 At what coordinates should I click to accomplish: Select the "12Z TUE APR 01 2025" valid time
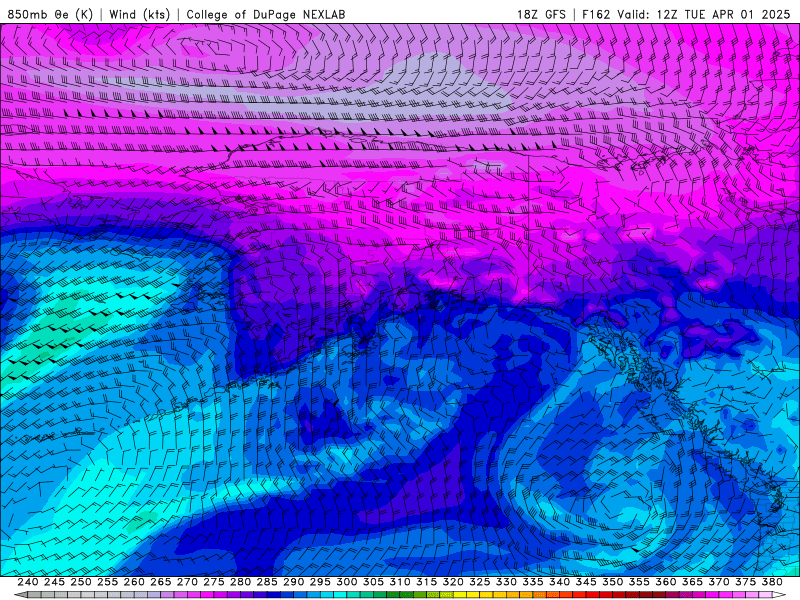click(723, 14)
